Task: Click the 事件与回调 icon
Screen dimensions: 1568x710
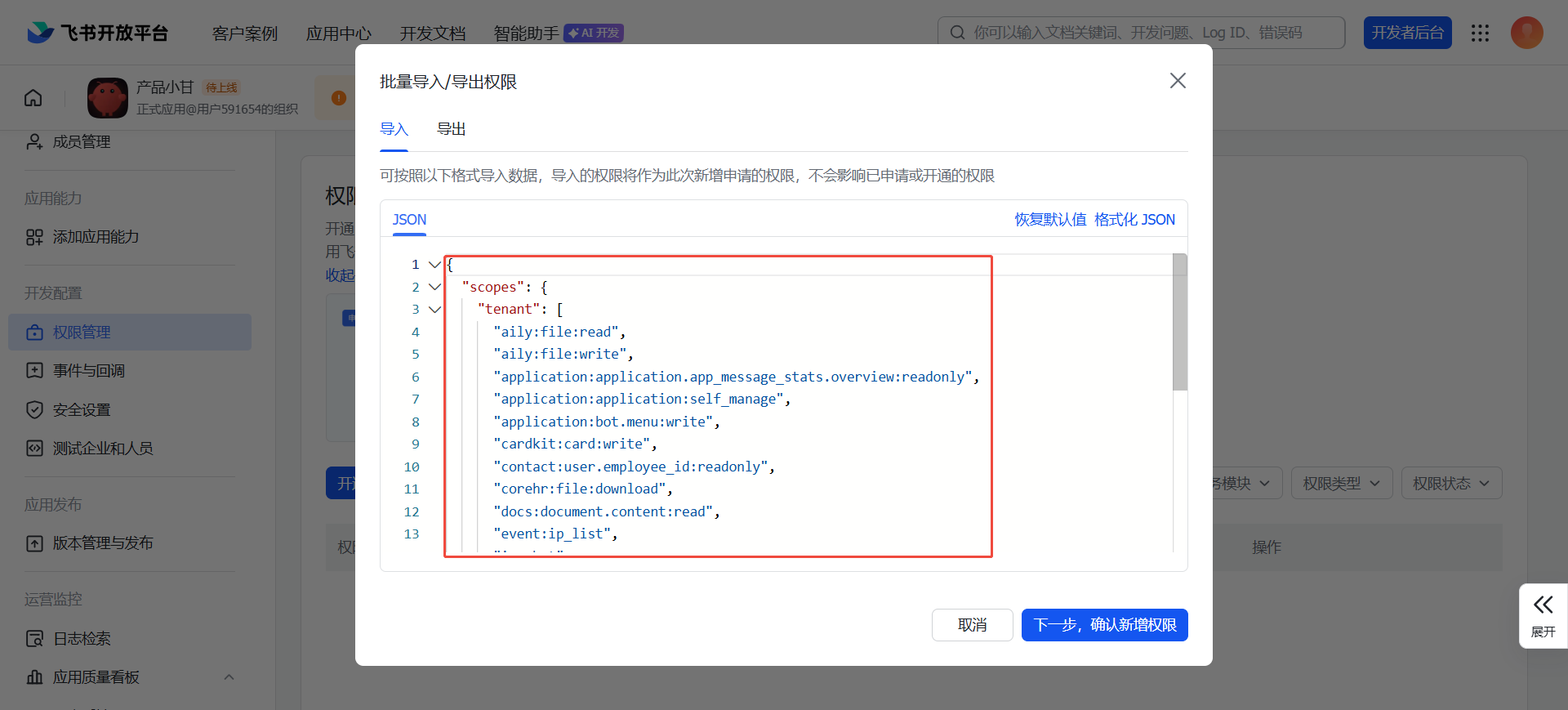Action: point(34,371)
